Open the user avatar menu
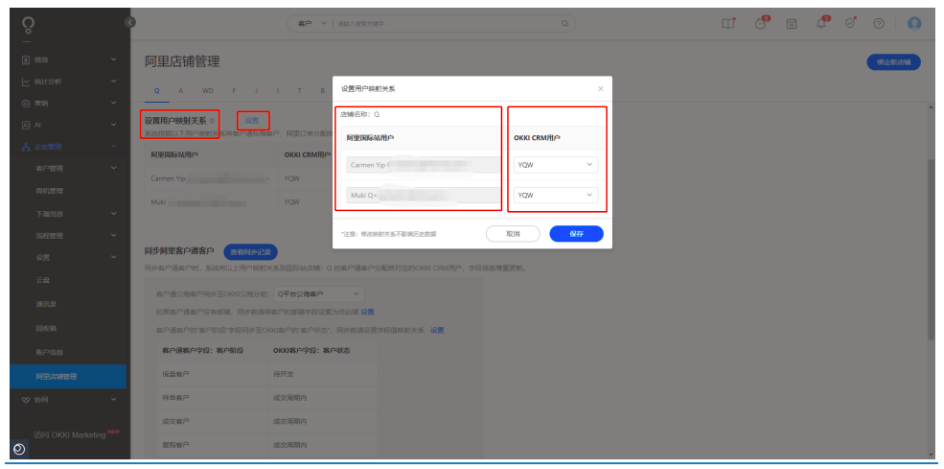The image size is (944, 469). [x=914, y=23]
